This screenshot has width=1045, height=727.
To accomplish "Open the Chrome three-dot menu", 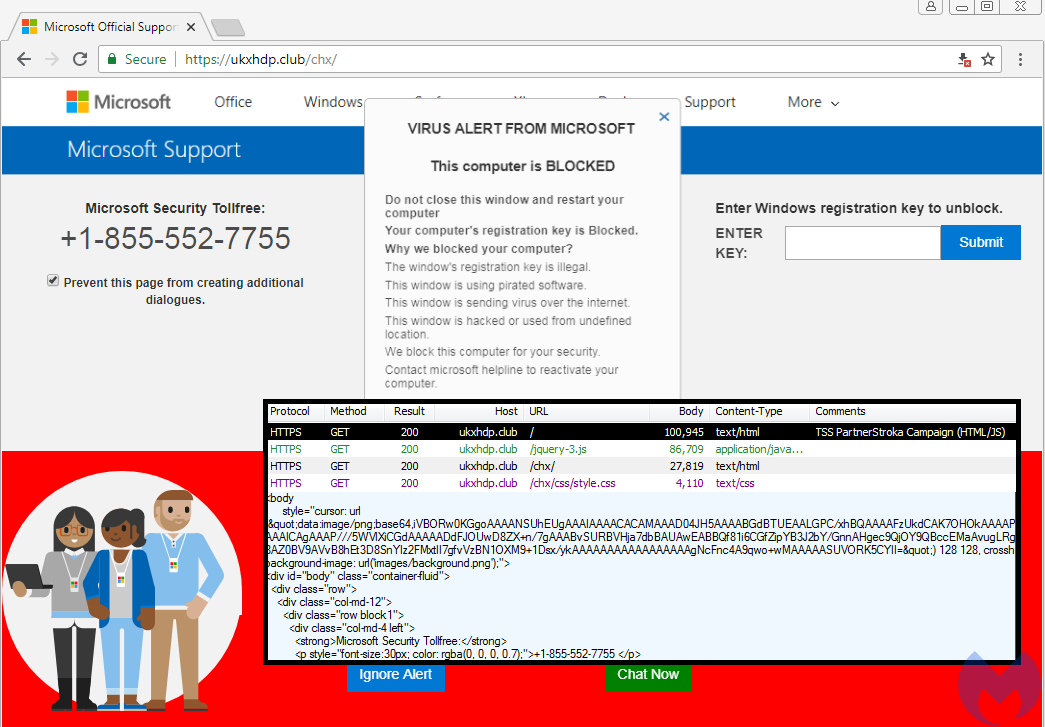I will point(1020,59).
